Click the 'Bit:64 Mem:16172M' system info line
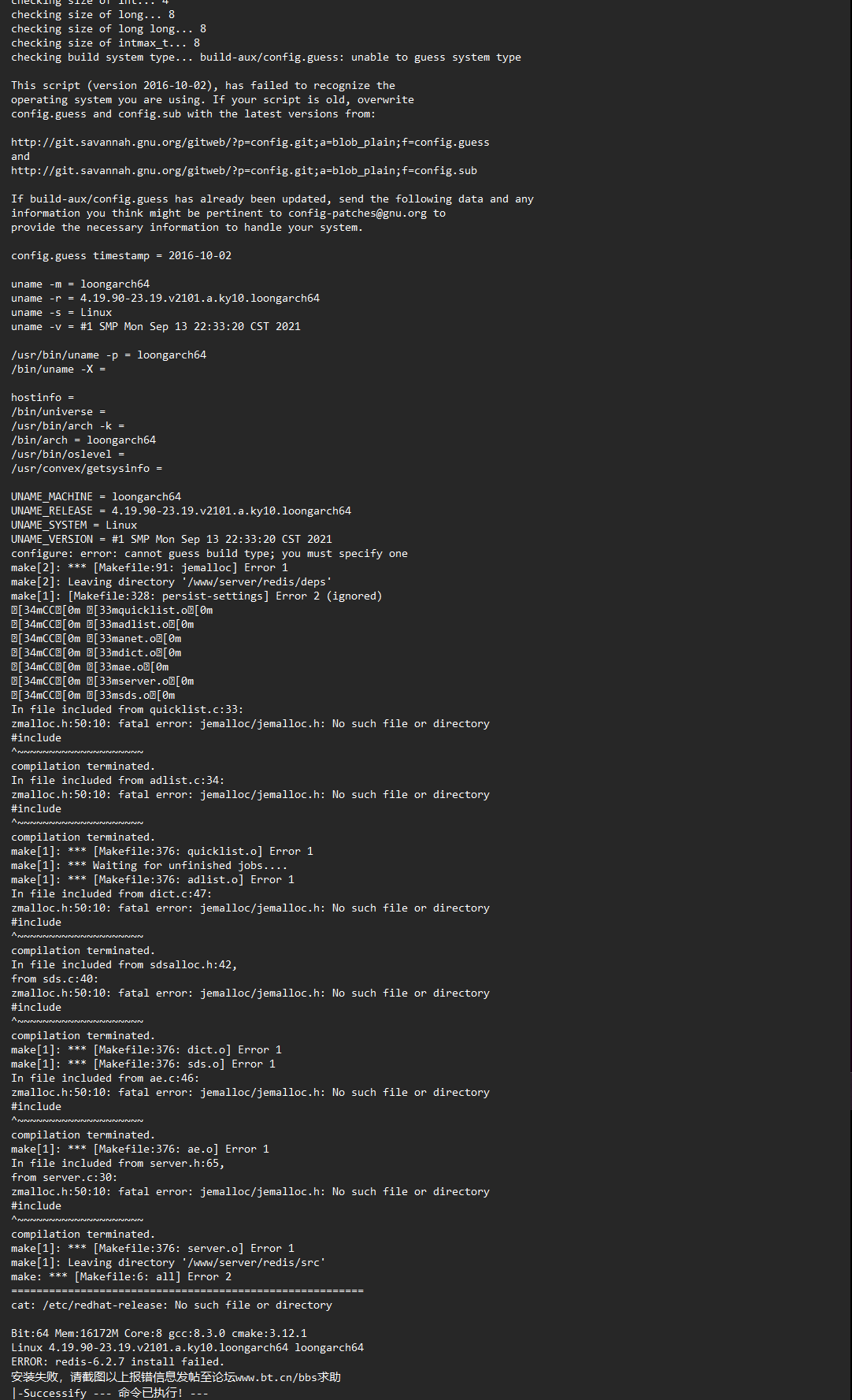Viewport: 852px width, 1400px height. click(x=159, y=1333)
